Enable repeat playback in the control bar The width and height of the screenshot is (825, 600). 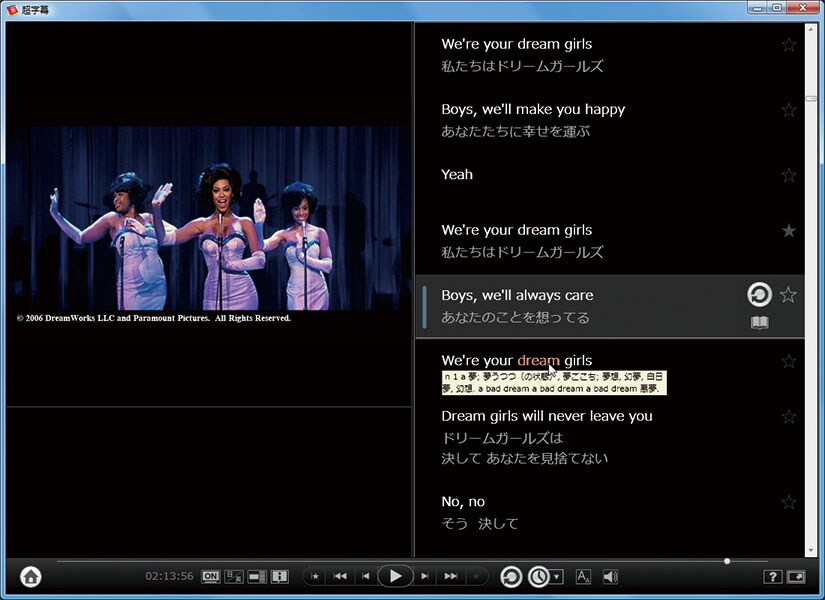click(x=511, y=577)
